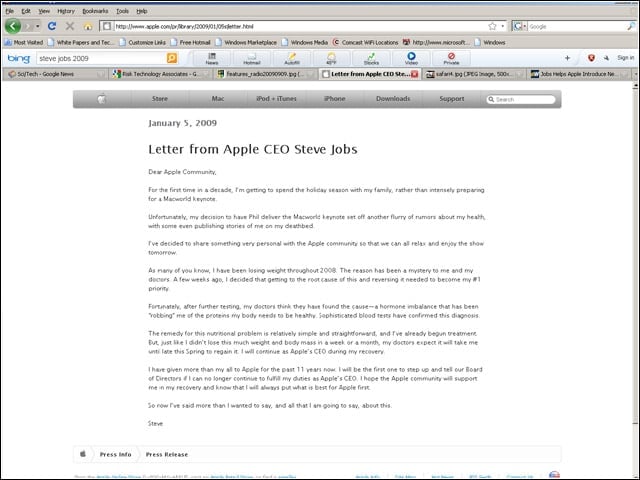Open the Comcast WiFi Locations bookmark

365,42
